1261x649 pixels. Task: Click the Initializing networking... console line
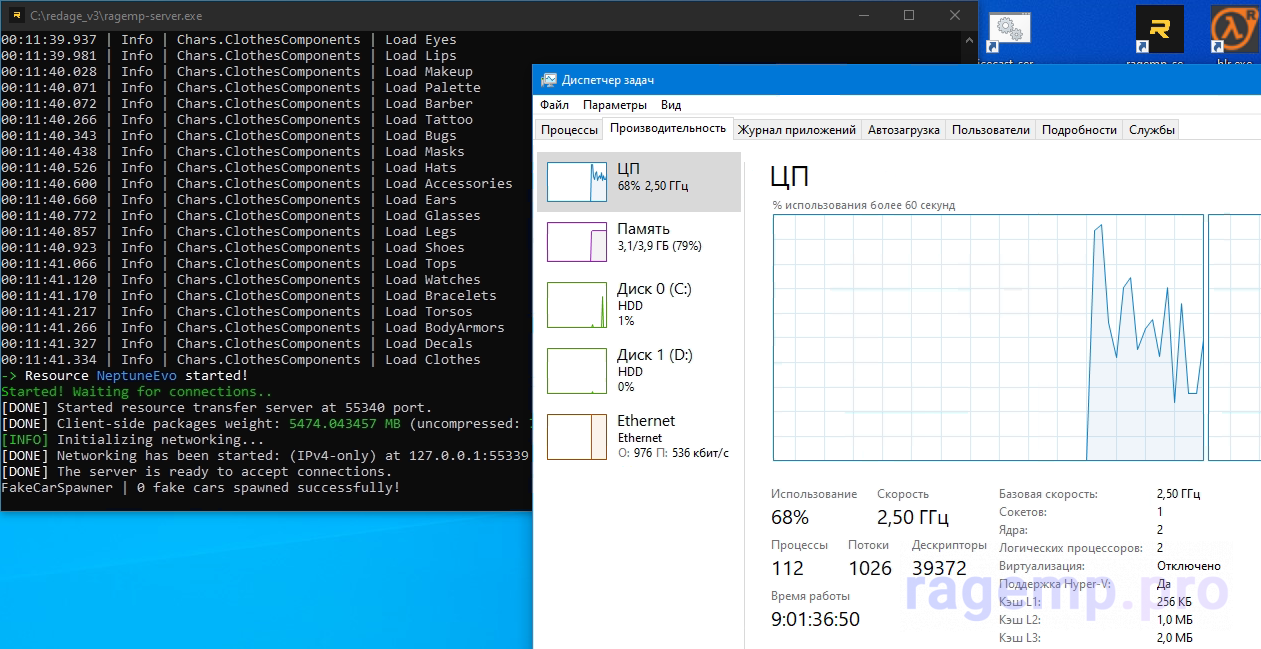[x=133, y=439]
